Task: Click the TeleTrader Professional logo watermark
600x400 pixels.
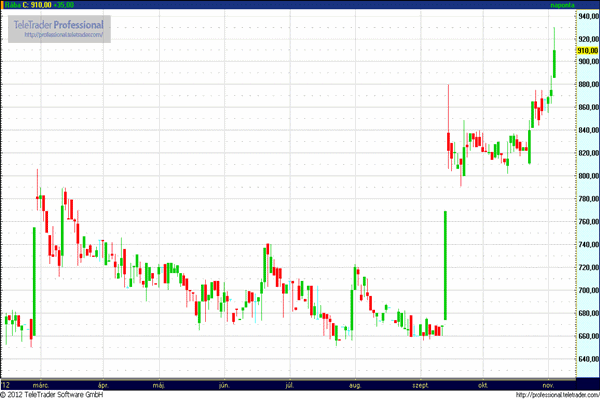Action: (56, 22)
